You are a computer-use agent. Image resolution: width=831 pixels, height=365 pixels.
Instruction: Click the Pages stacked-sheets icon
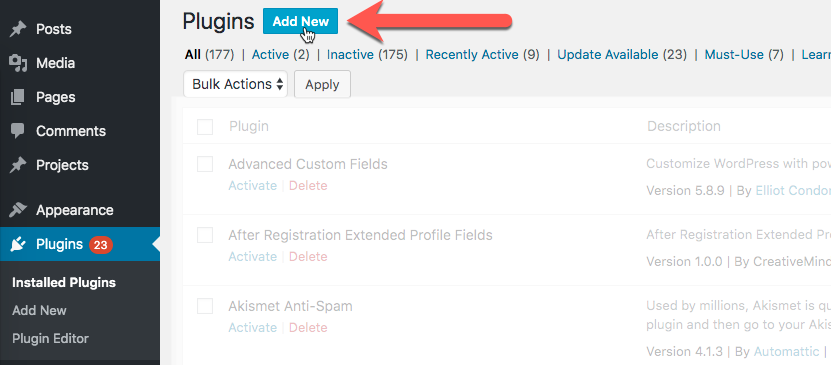tap(18, 97)
